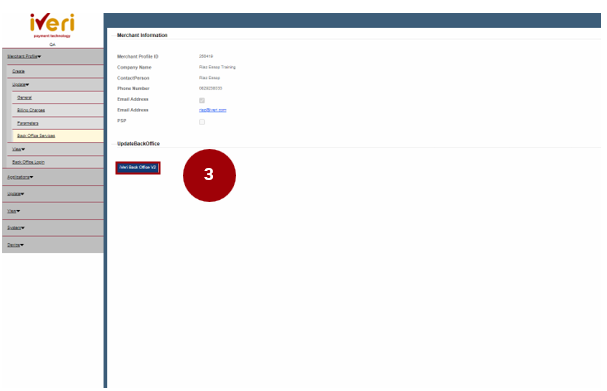This screenshot has width=607, height=391.
Task: Expand the top-level View section below Applications
Action: [14, 211]
